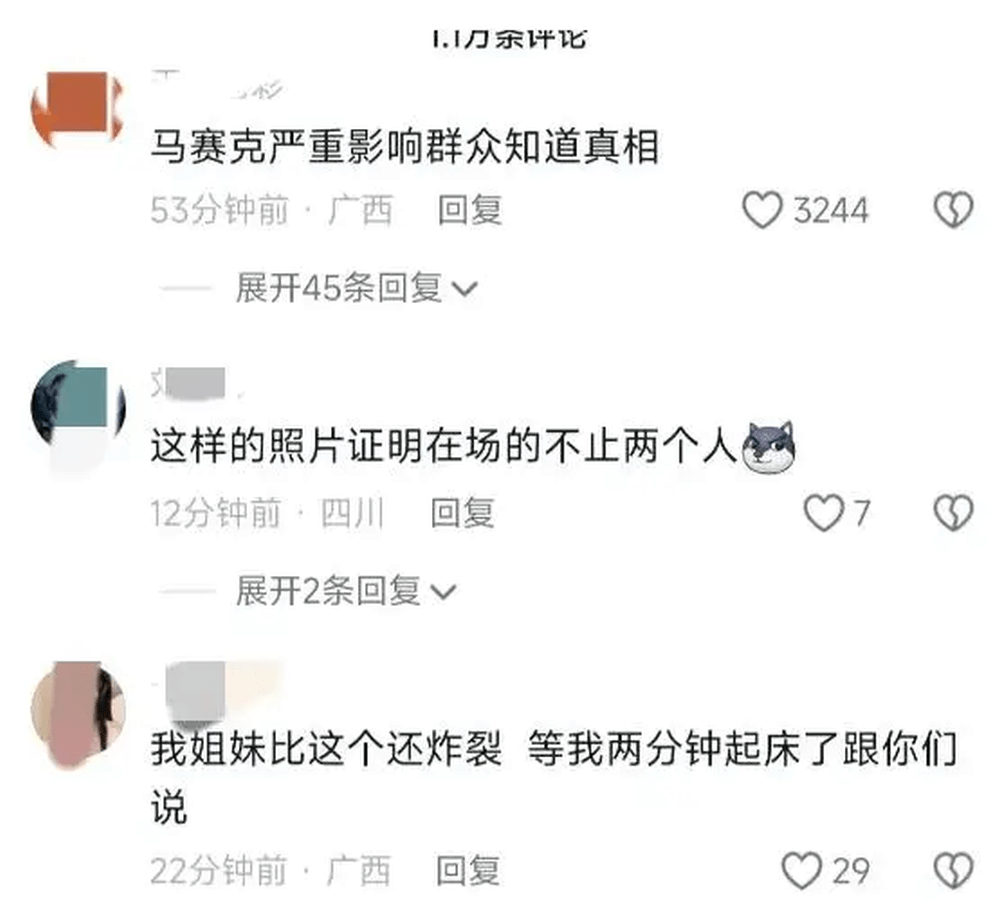
Task: Like the comment with 7 likes
Action: [x=823, y=513]
